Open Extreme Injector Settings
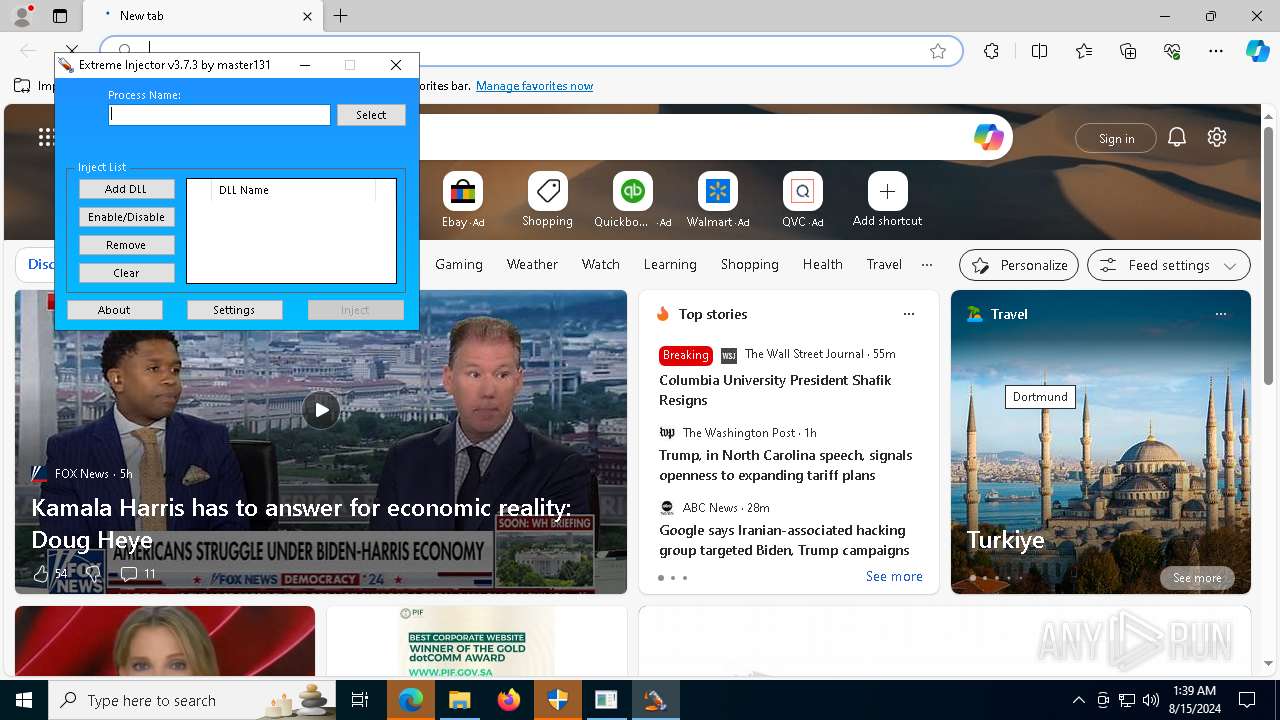1280x720 pixels. coord(234,310)
